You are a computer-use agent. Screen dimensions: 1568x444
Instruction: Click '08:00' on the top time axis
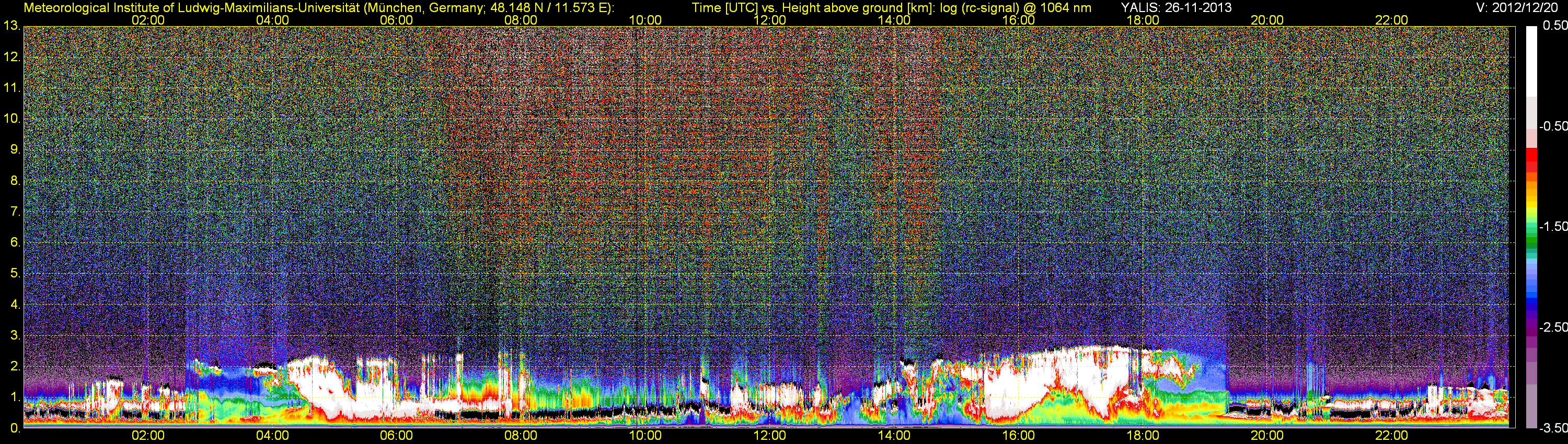521,20
